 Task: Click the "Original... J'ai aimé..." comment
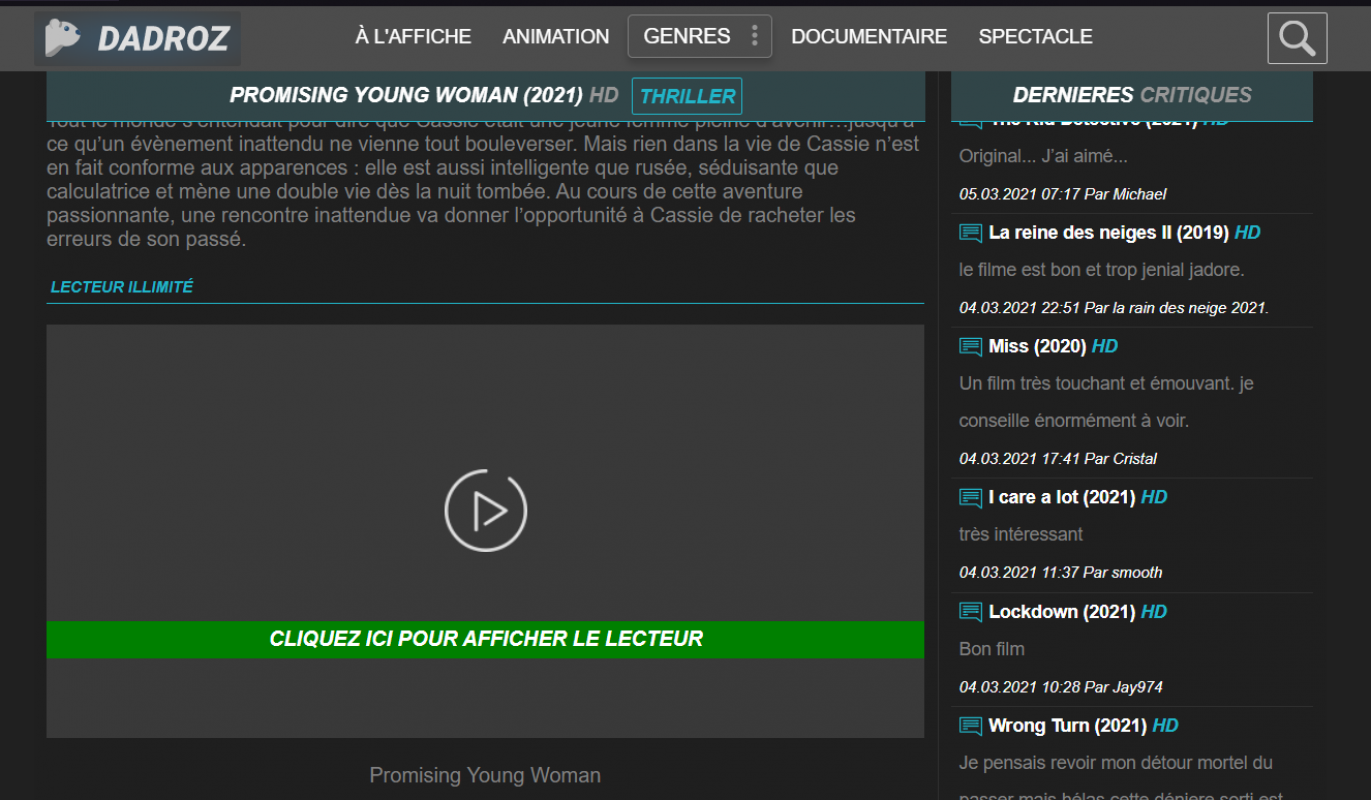pyautogui.click(x=1043, y=157)
